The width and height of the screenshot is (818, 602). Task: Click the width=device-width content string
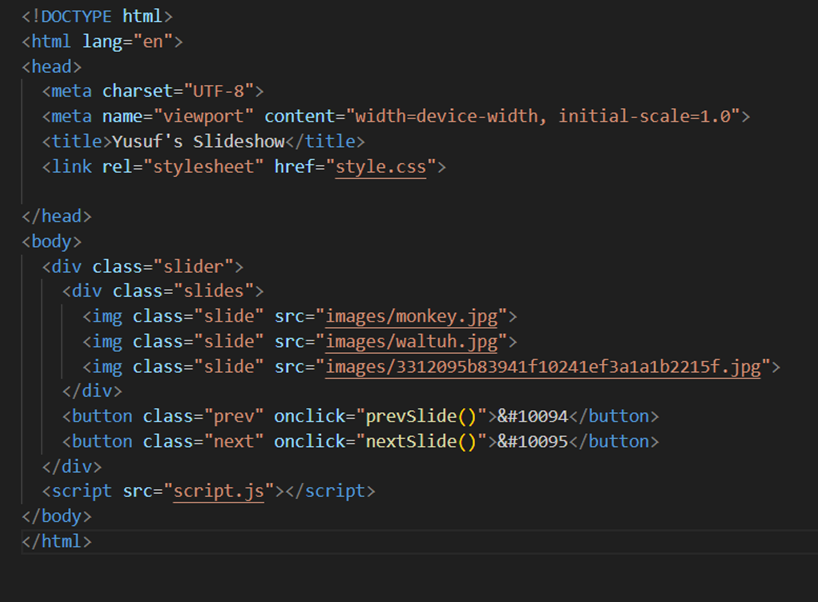pos(445,116)
